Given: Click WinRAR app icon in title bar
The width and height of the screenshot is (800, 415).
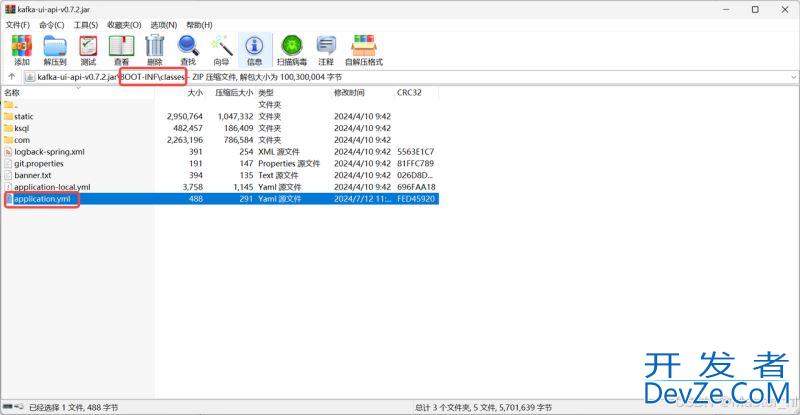Looking at the screenshot, I should point(10,9).
